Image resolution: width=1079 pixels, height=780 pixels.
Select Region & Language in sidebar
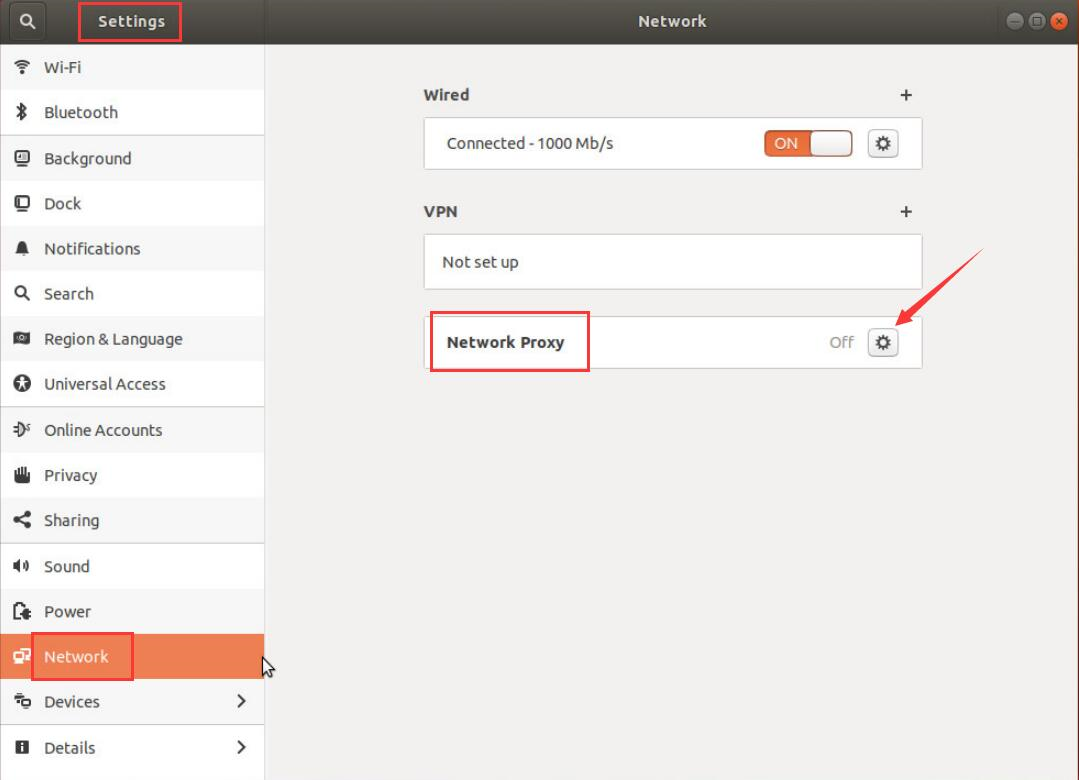coord(113,339)
